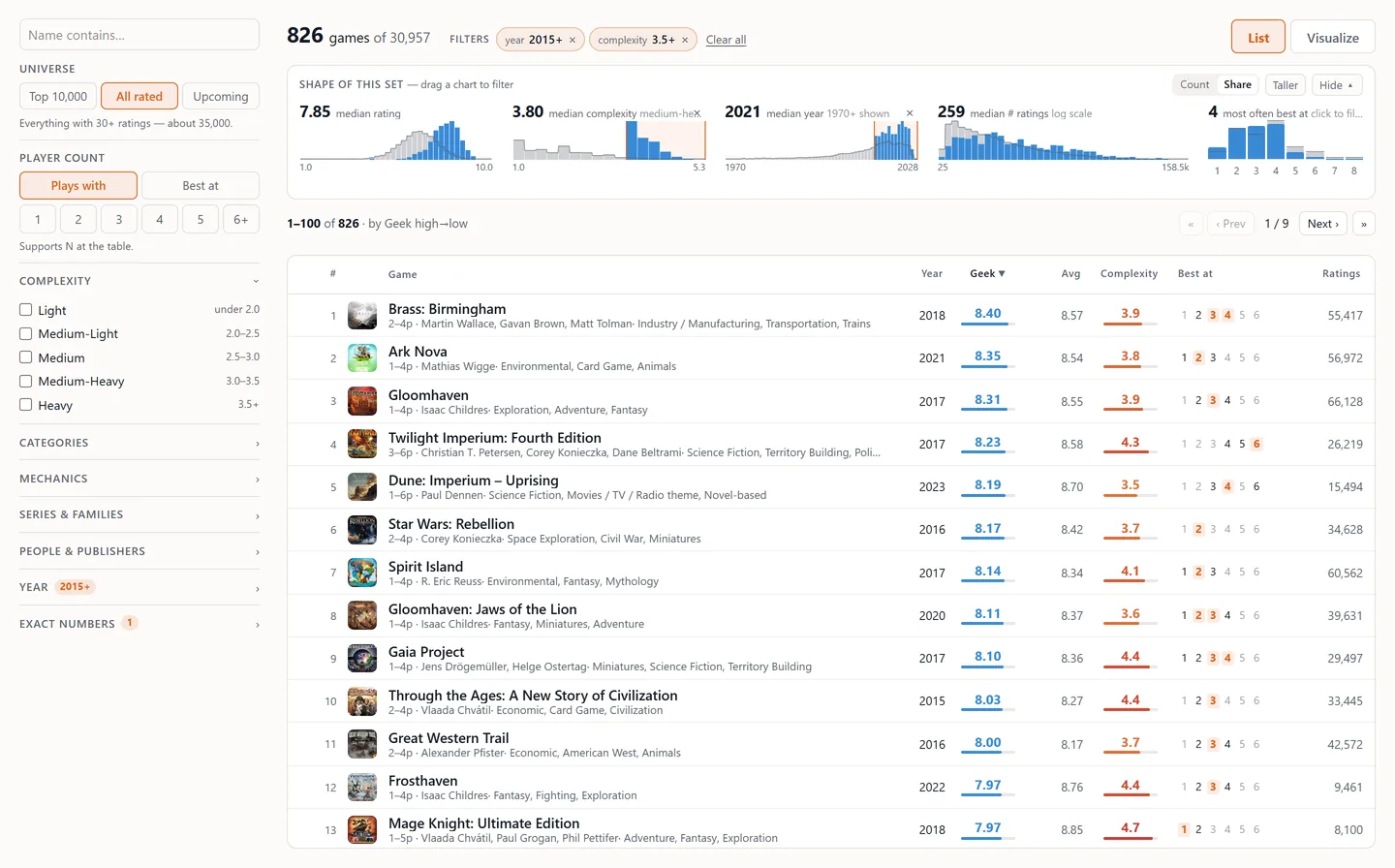Clear the median year chart selection

point(910,113)
